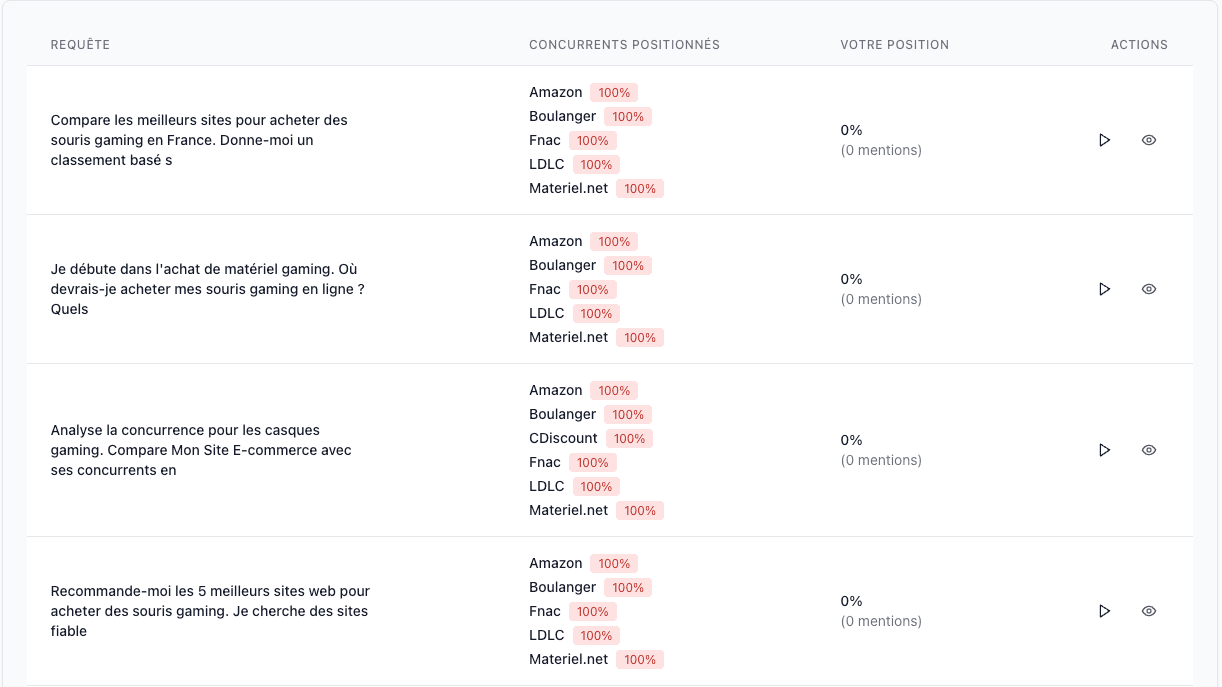View details of 'Recommande-moi les 5 meilleurs' query
The height and width of the screenshot is (687, 1222).
(x=1149, y=611)
